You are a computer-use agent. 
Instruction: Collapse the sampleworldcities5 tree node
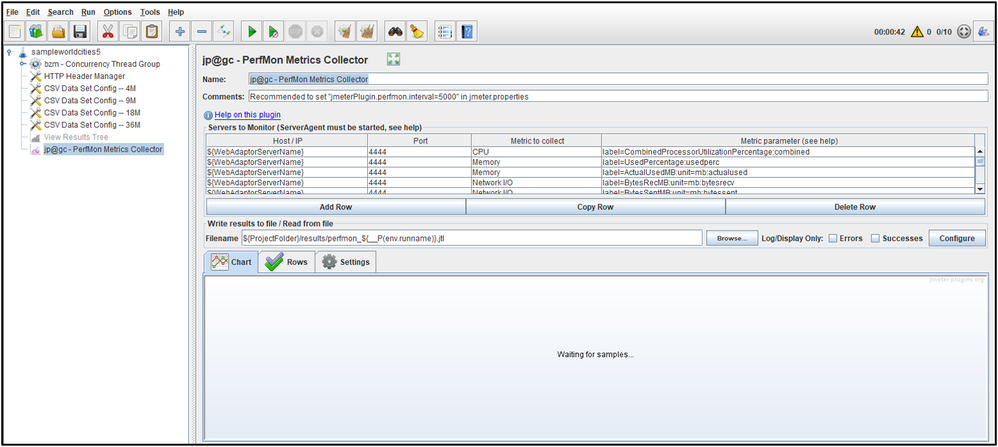point(10,52)
